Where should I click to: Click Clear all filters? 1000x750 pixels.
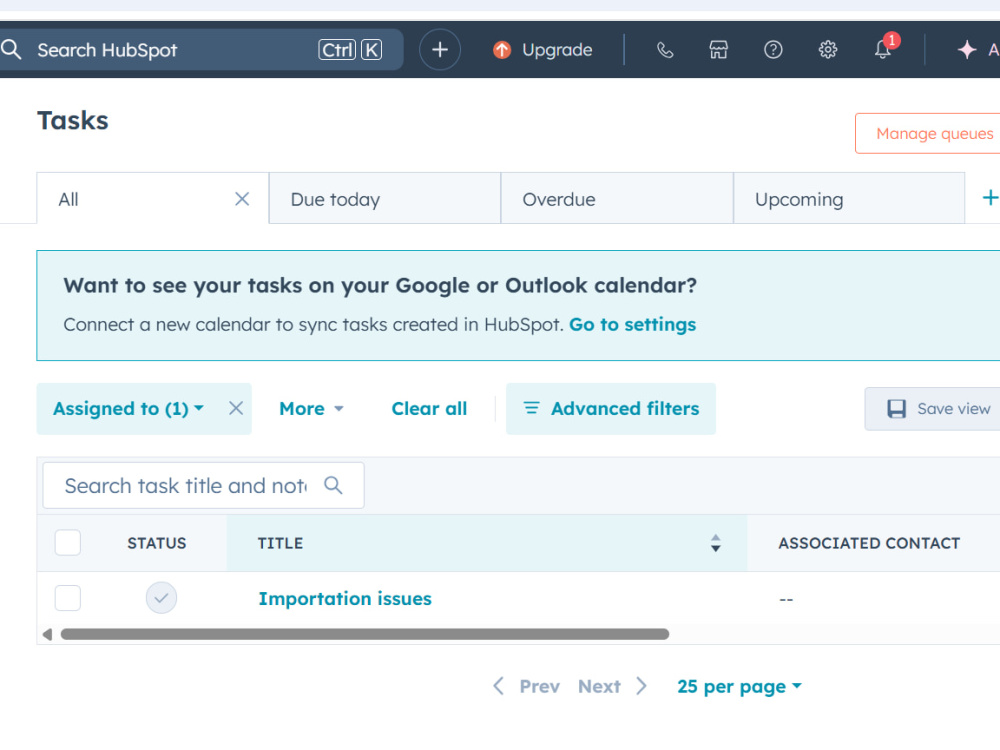(429, 409)
